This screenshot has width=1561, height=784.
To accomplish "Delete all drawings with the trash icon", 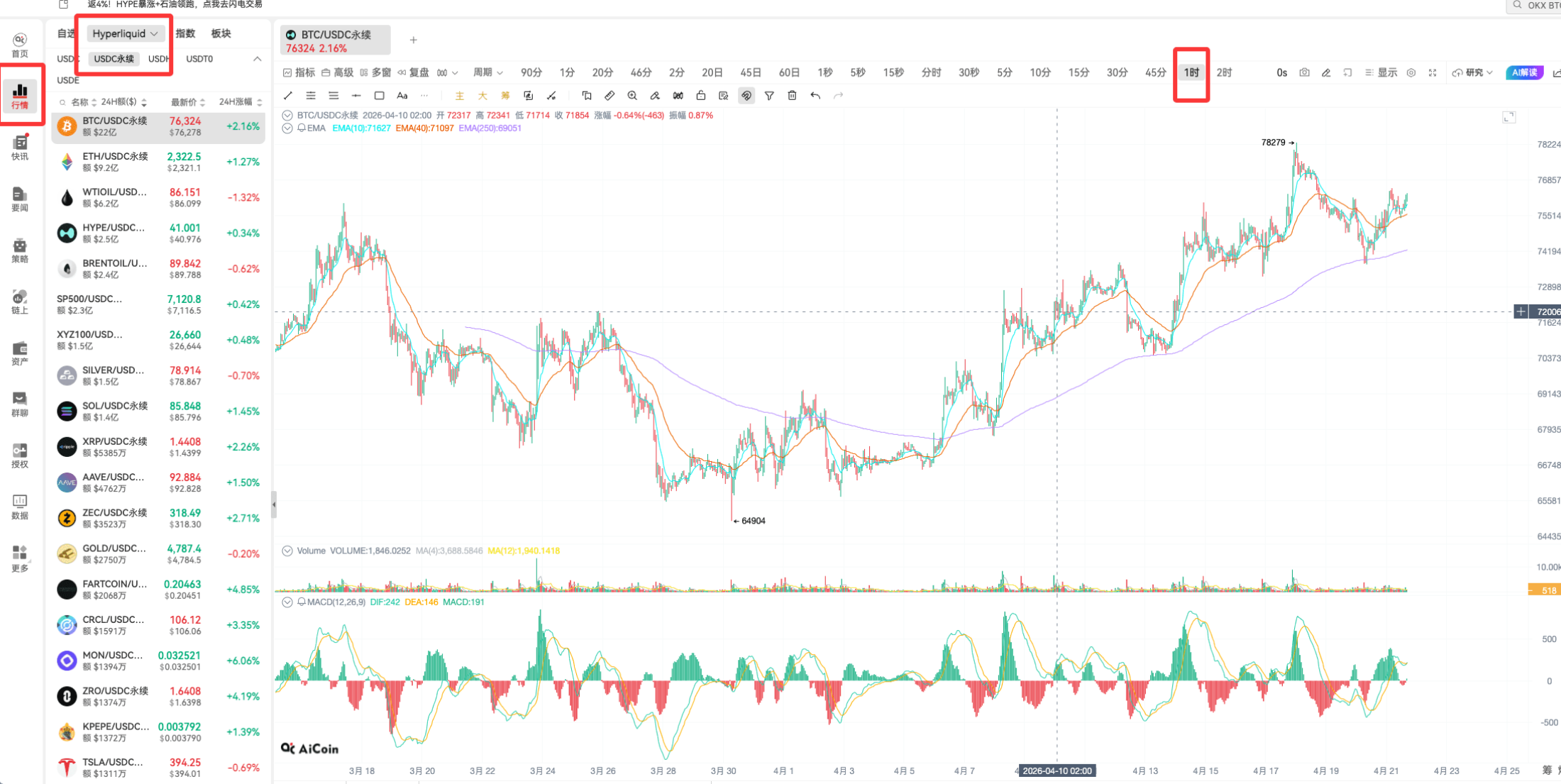I will pos(792,95).
